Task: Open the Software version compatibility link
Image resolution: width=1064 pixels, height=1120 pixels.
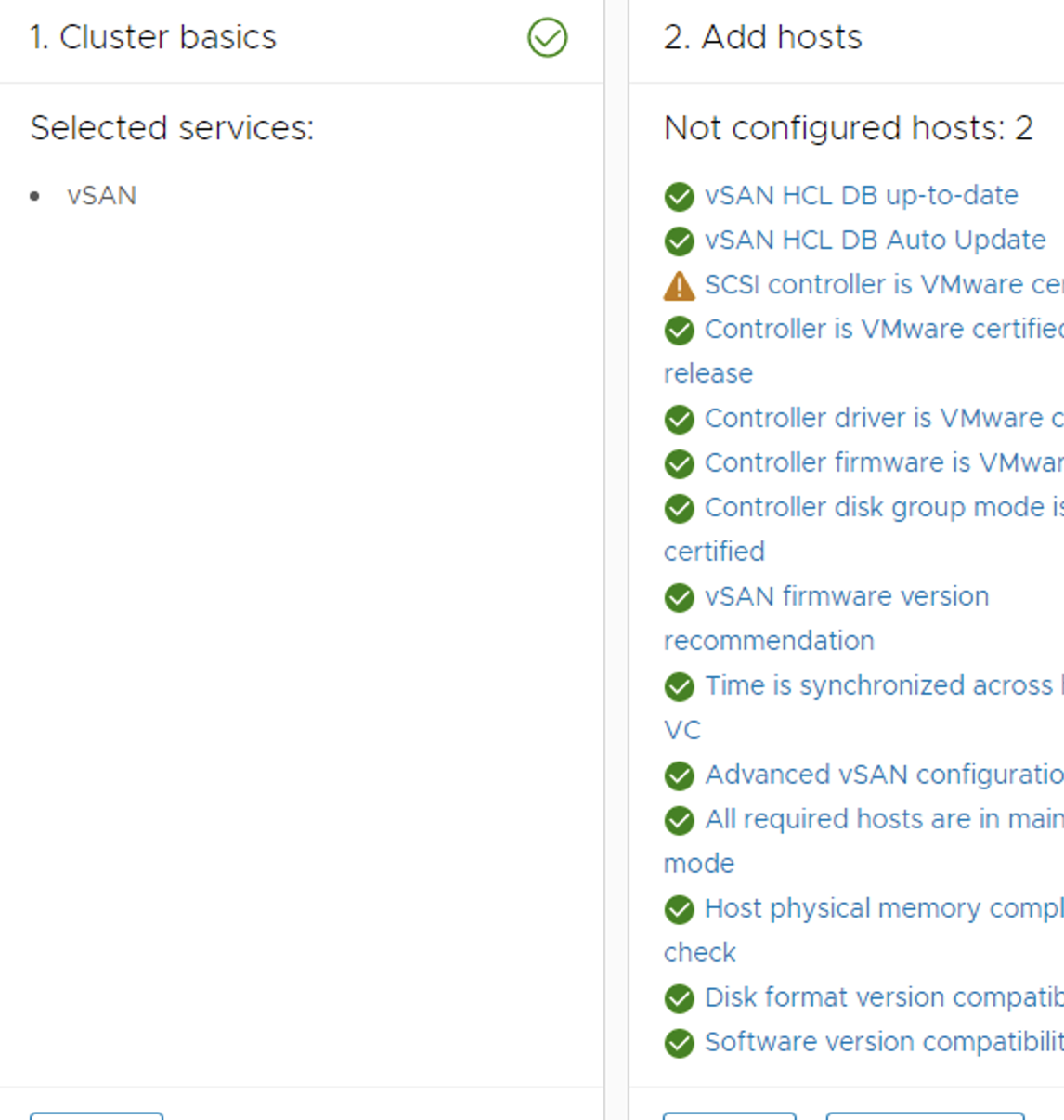Action: click(x=884, y=1042)
